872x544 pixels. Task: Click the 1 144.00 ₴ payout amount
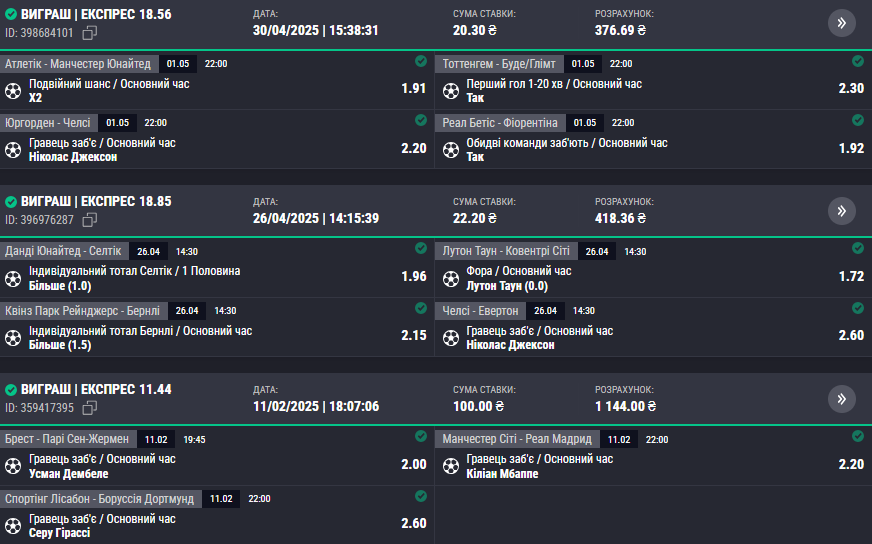625,407
